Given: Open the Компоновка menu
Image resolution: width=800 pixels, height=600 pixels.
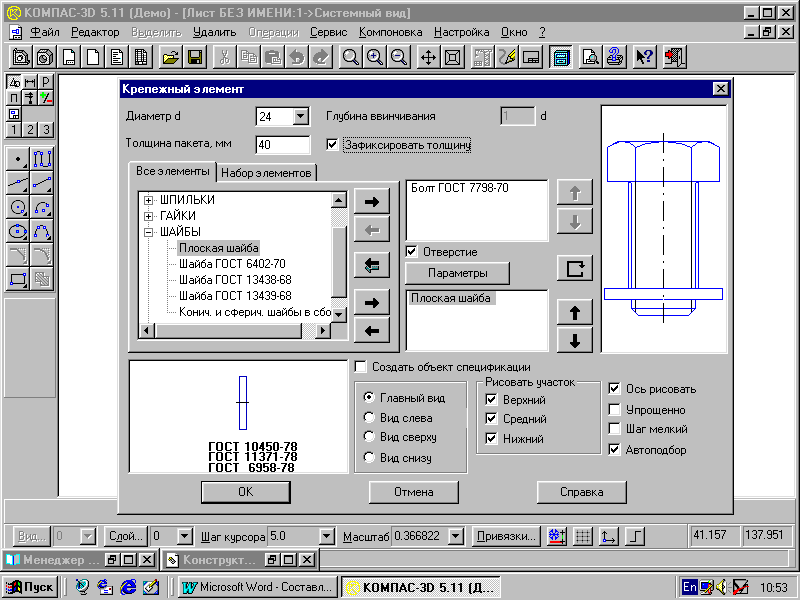Looking at the screenshot, I should (x=390, y=32).
